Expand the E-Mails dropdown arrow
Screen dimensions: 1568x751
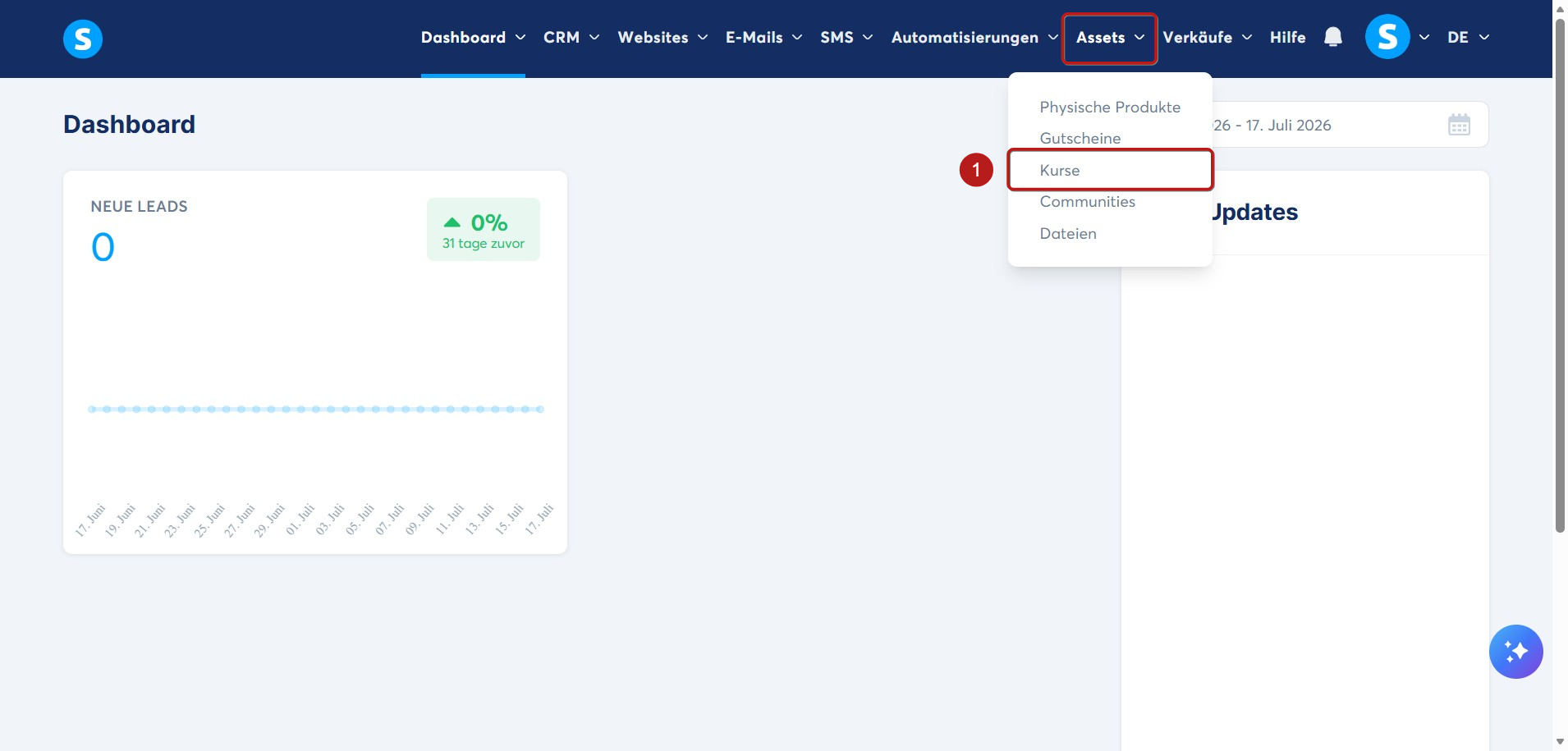(797, 37)
